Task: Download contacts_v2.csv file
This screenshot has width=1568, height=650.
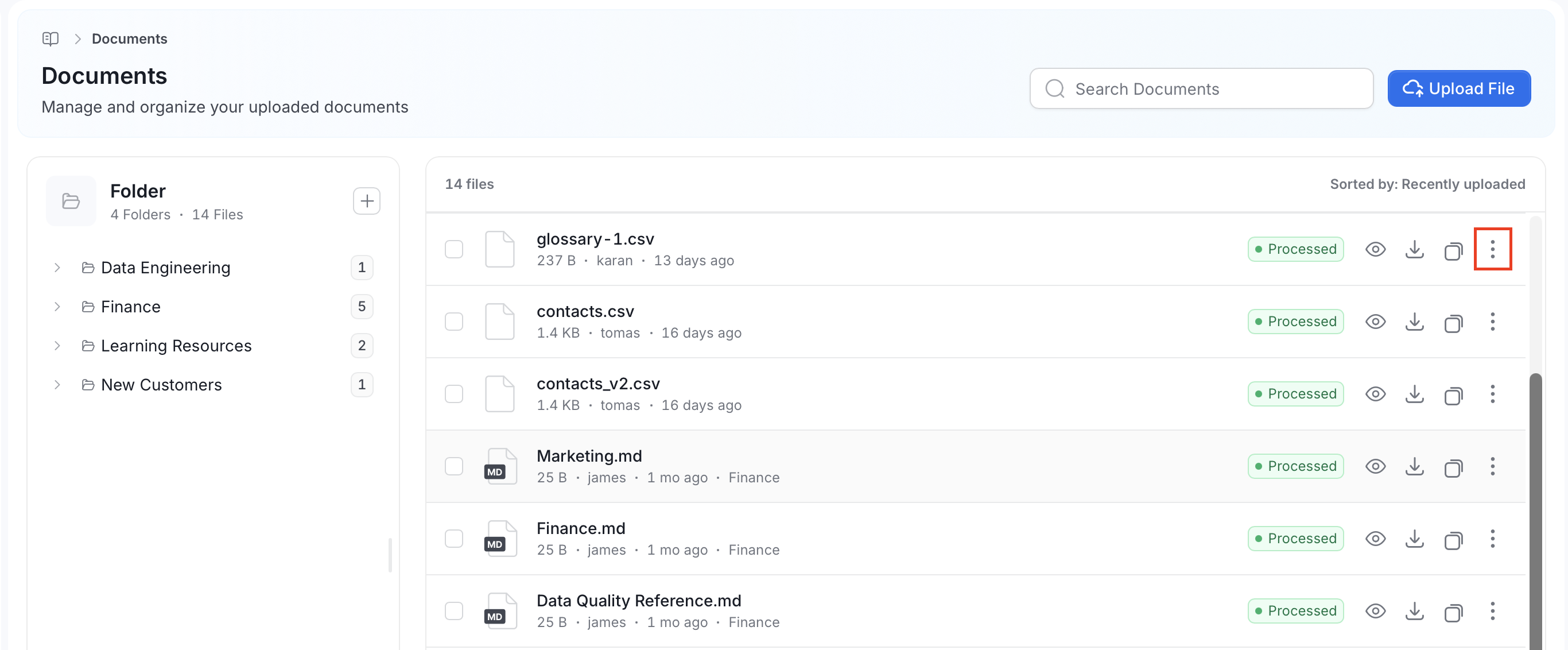Action: coord(1414,394)
